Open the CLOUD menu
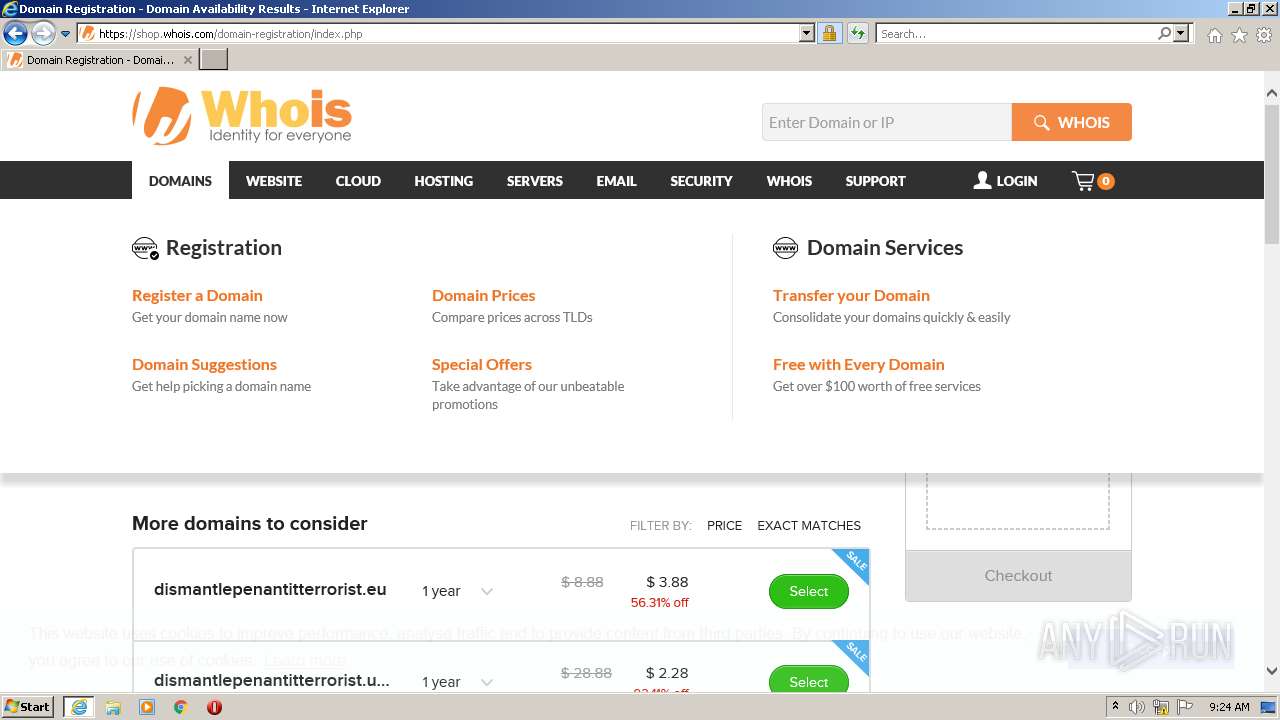1280x720 pixels. point(358,181)
